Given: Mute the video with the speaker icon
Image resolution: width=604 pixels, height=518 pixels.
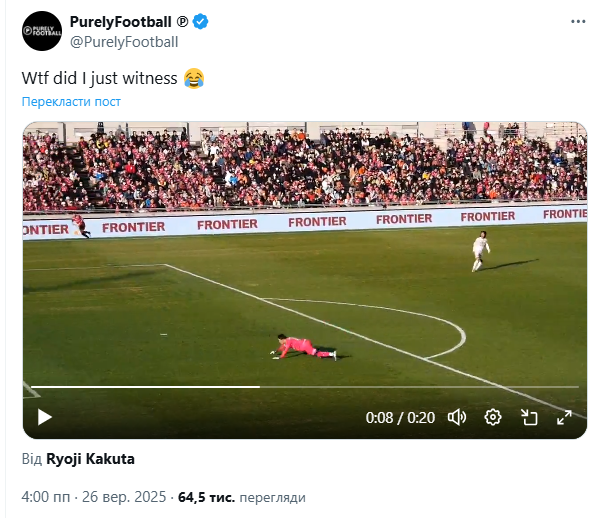Looking at the screenshot, I should click(457, 417).
